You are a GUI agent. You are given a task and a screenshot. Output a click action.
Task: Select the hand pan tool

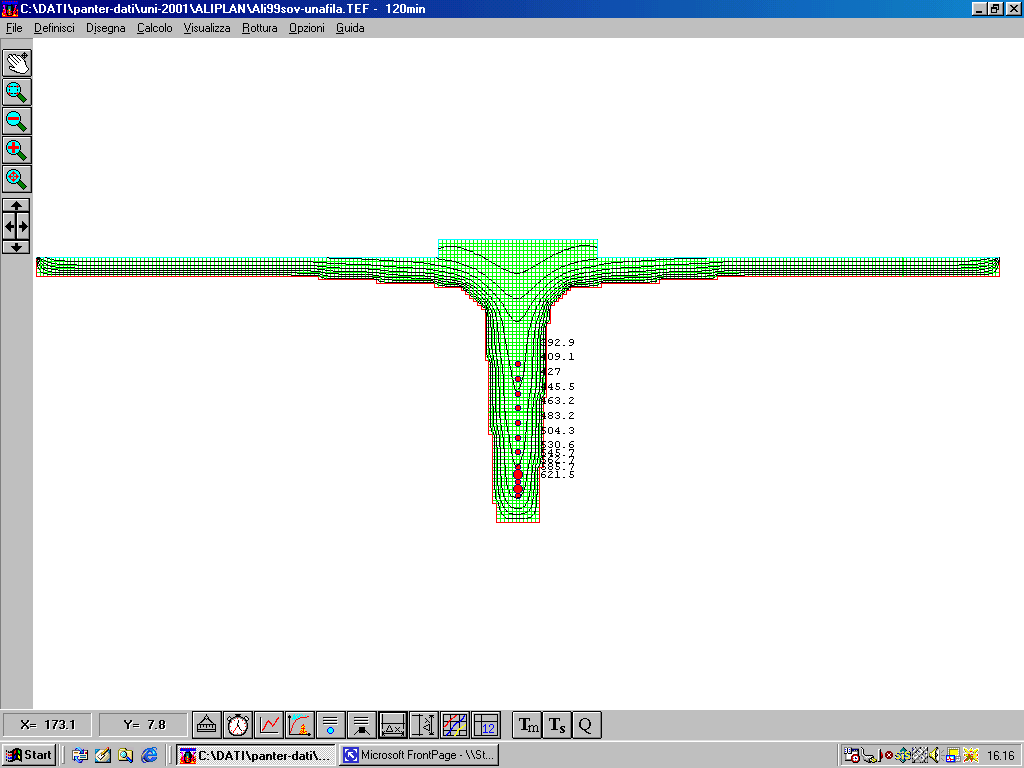coord(17,63)
